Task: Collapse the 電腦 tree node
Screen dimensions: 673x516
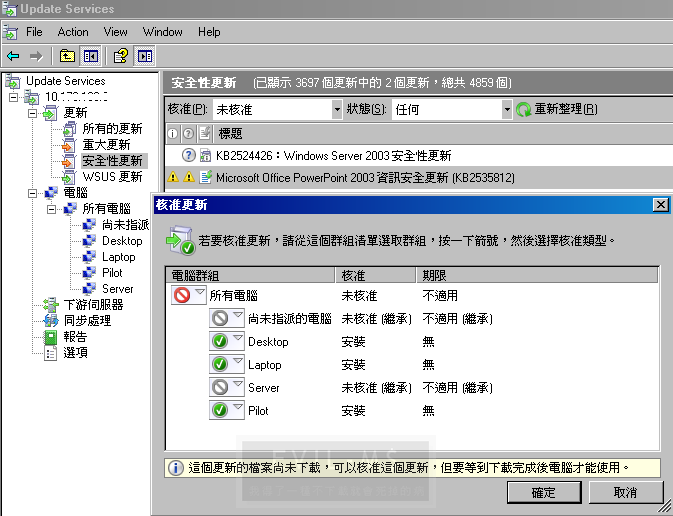Action: 32,193
